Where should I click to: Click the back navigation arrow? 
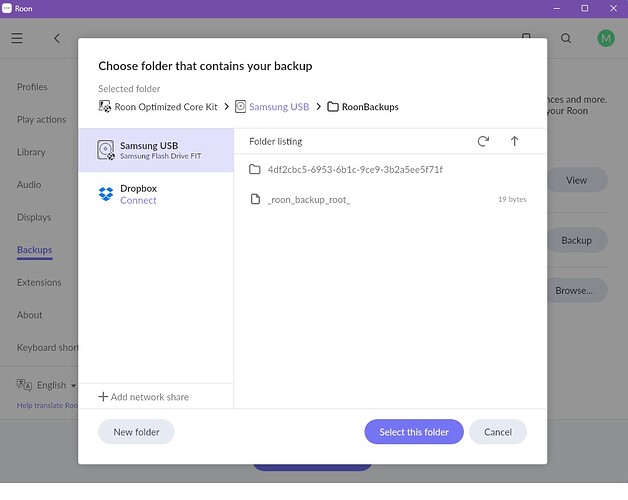(x=57, y=38)
